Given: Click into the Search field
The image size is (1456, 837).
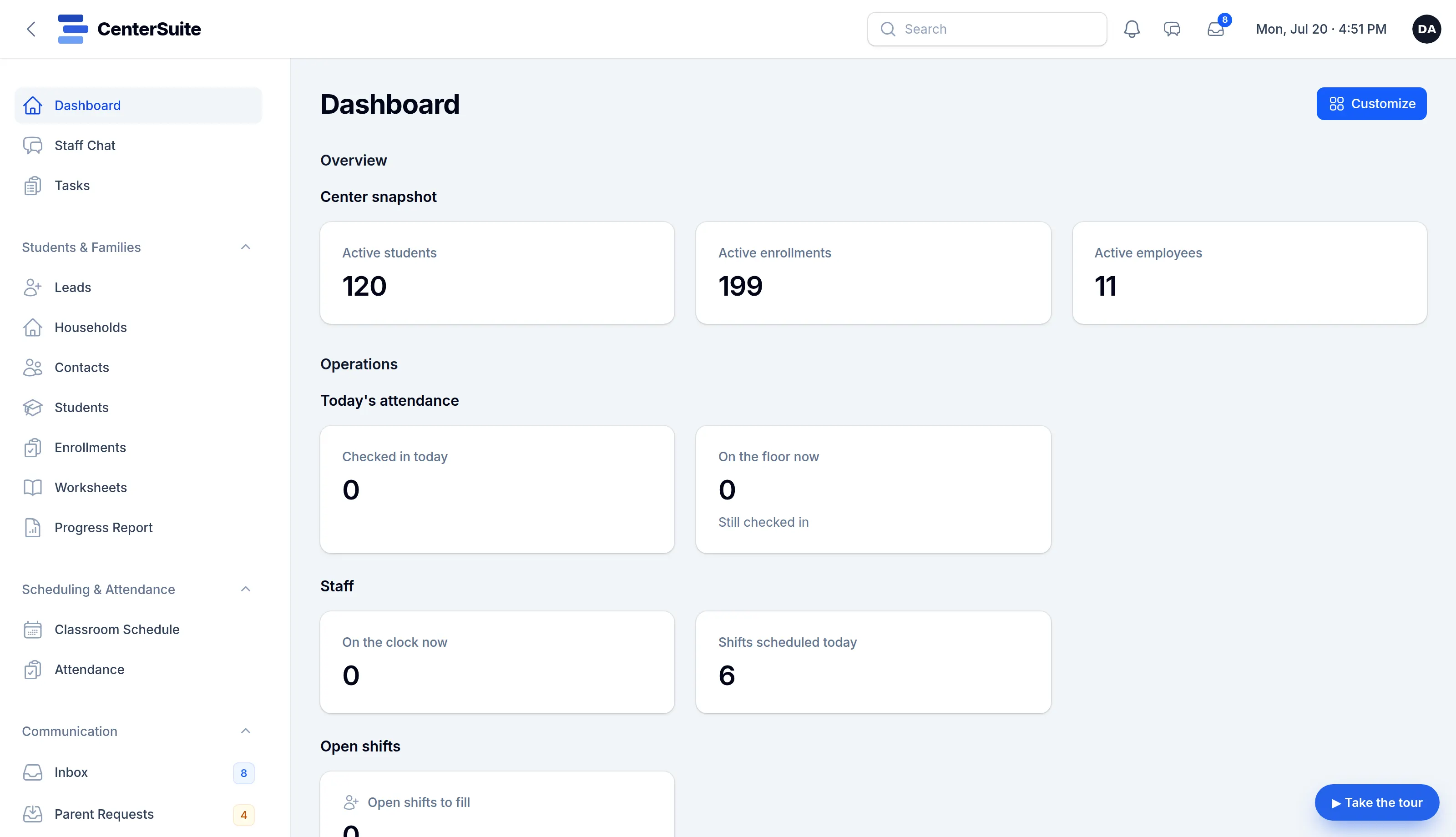Looking at the screenshot, I should tap(987, 29).
